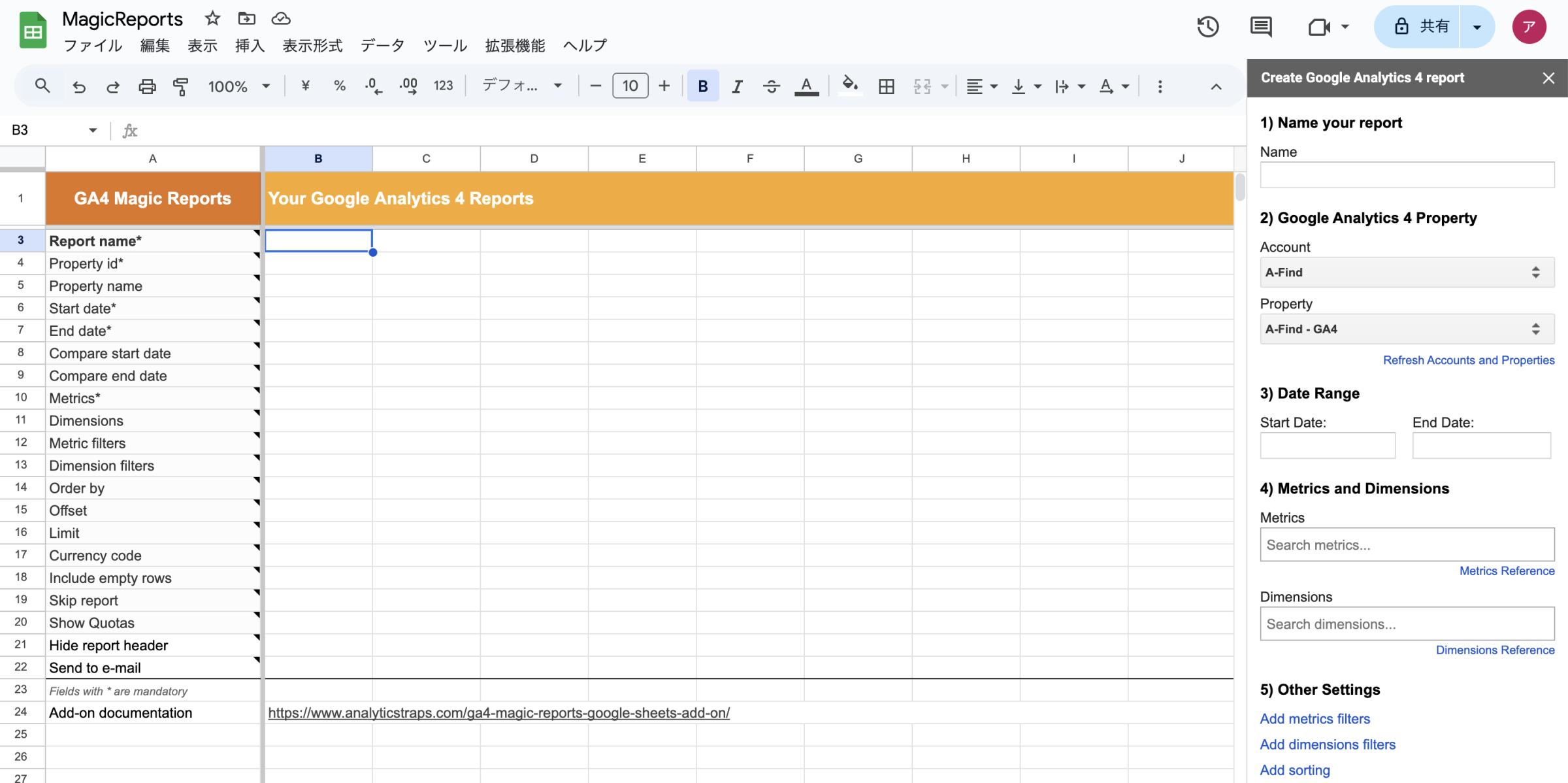Toggle strikethrough formatting

click(772, 86)
